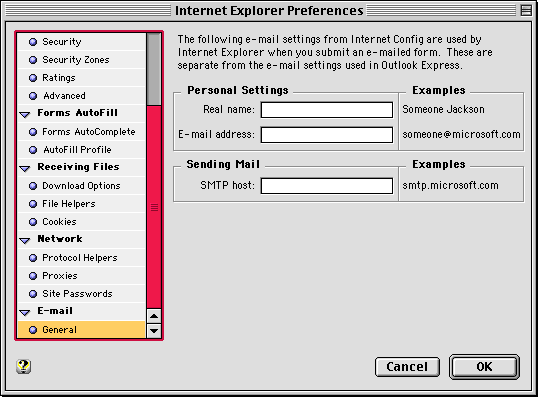Click the E-mail heading text
Image resolution: width=538 pixels, height=397 pixels.
(x=55, y=311)
